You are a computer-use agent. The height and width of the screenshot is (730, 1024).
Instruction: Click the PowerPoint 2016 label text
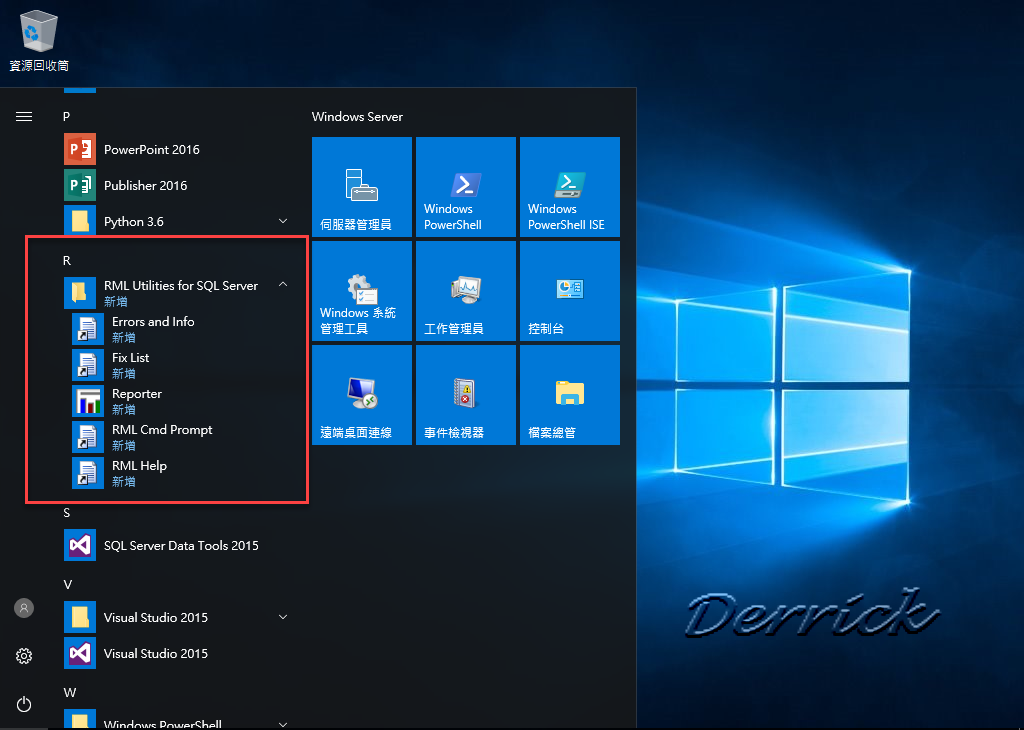tap(152, 150)
